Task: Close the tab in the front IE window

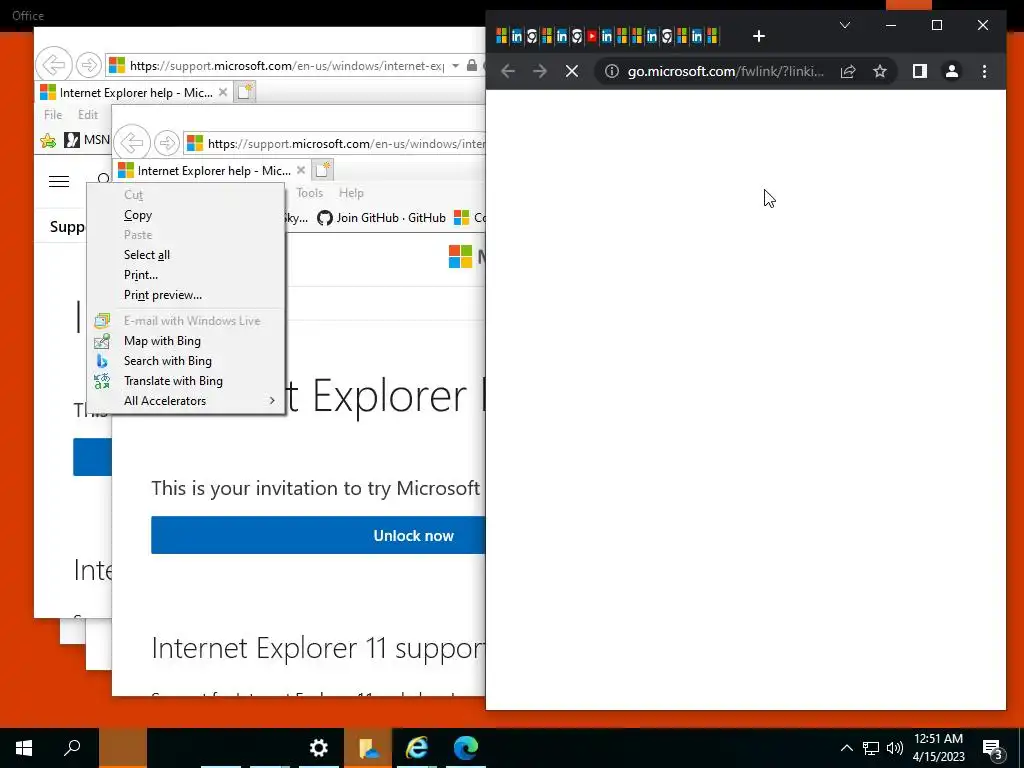Action: [300, 170]
